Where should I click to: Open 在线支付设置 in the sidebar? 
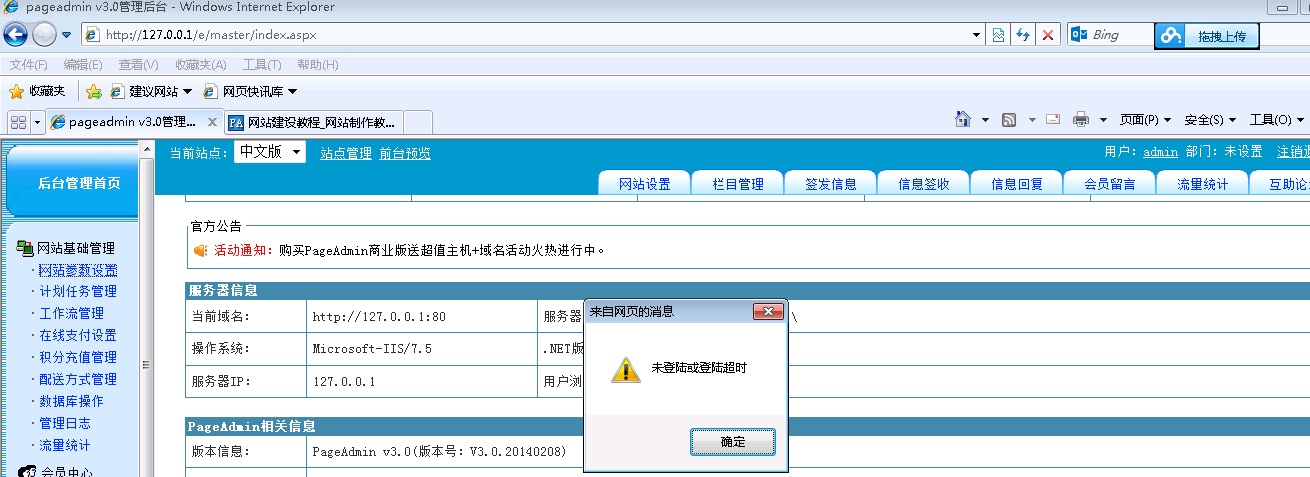tap(78, 336)
